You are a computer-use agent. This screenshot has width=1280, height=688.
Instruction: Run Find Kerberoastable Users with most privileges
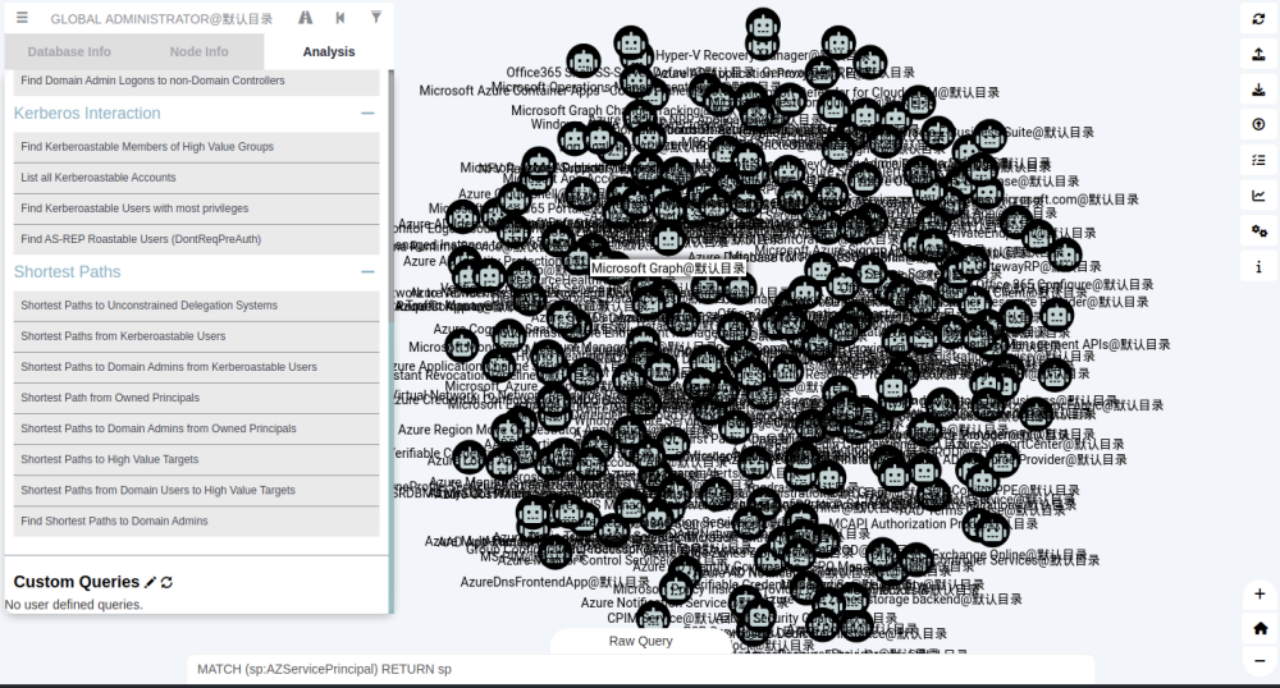(x=196, y=209)
